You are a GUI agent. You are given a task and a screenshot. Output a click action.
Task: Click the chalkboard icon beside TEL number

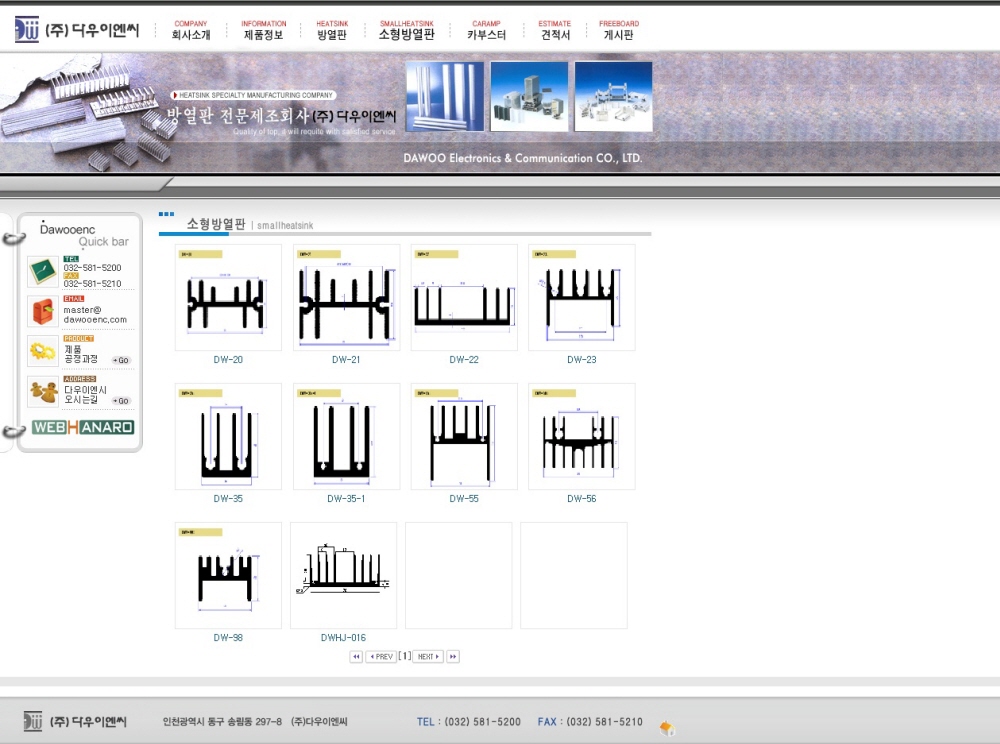[43, 271]
